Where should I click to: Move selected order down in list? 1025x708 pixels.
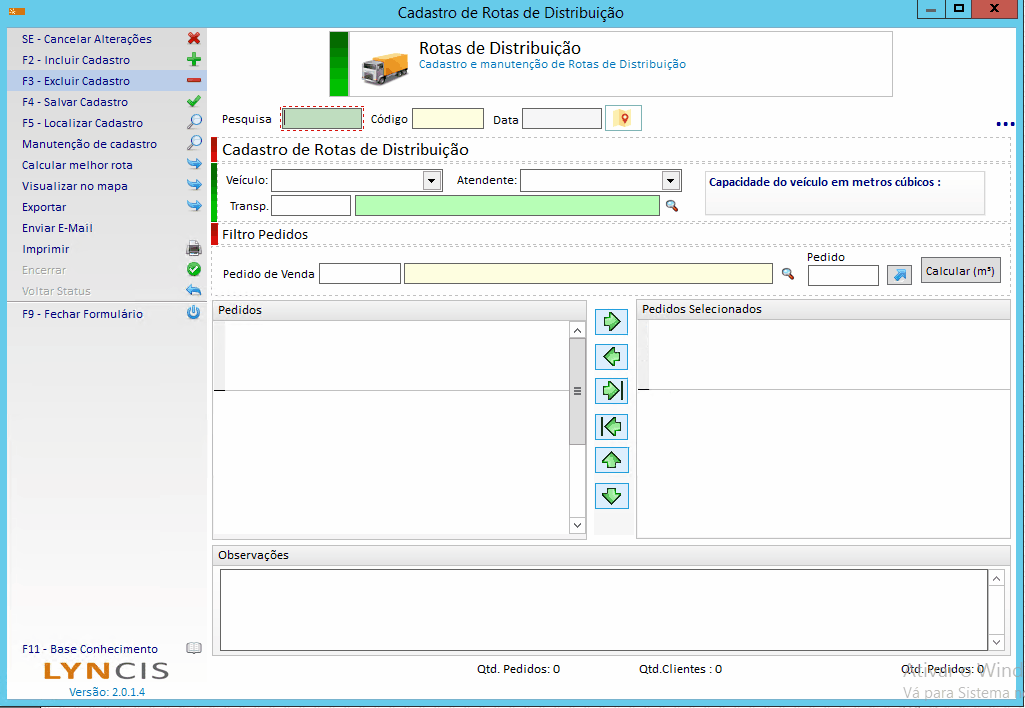[x=611, y=495]
